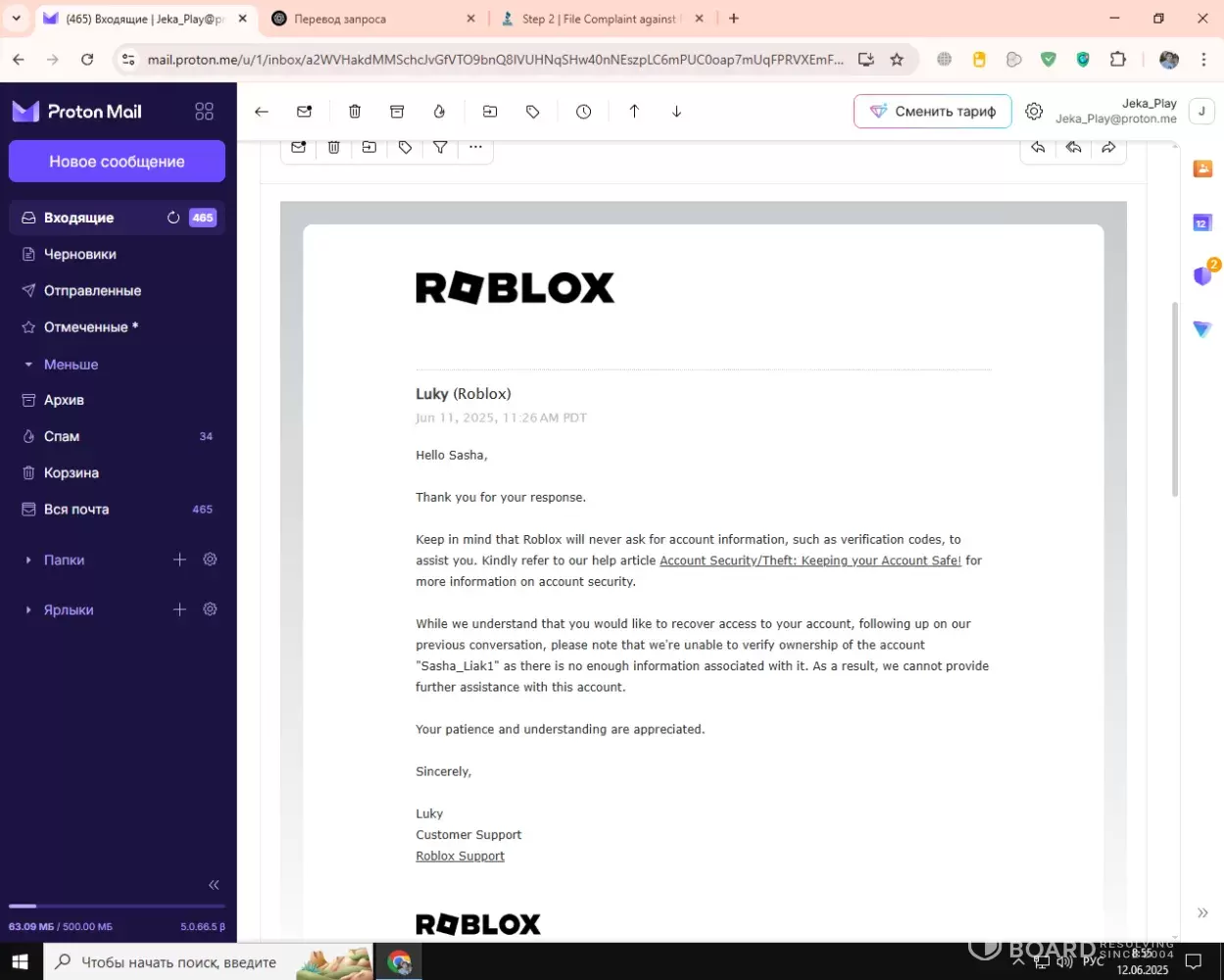Move the message to trash
This screenshot has width=1224, height=980.
click(x=355, y=112)
